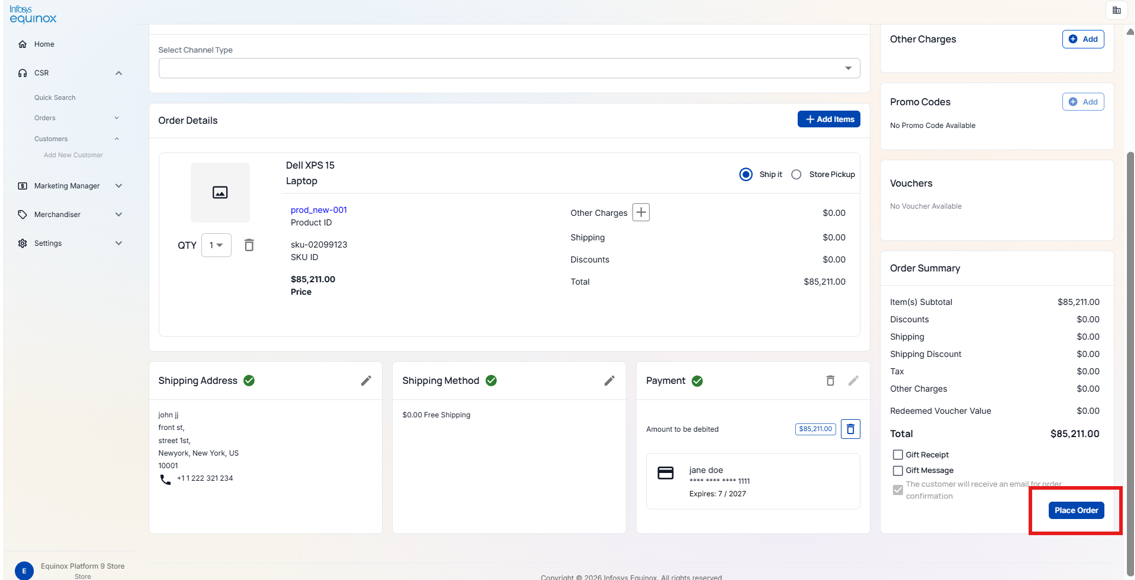This screenshot has width=1135, height=580.
Task: Open the Select Channel Type dropdown
Action: point(510,68)
